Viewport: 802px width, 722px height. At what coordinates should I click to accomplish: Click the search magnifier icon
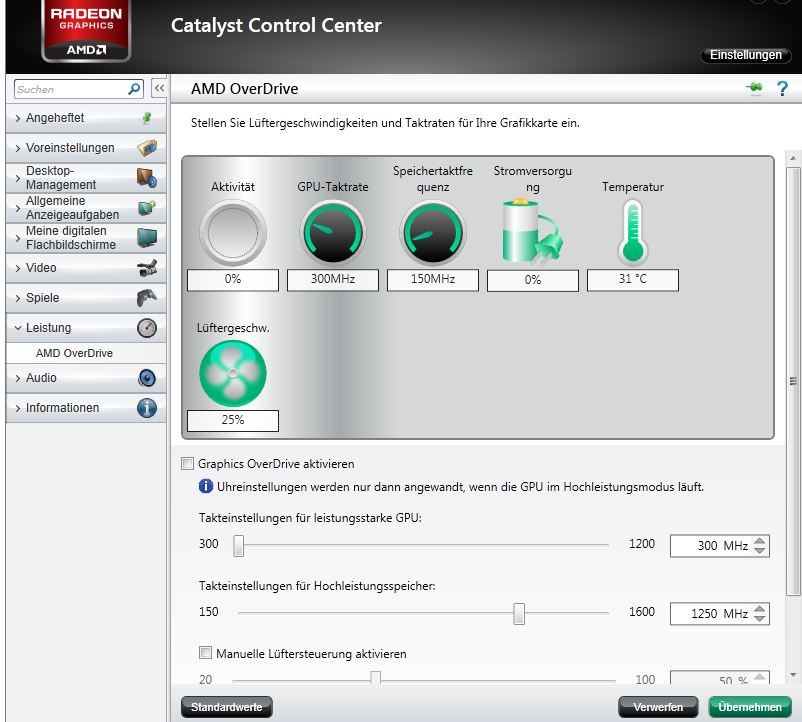tap(134, 89)
